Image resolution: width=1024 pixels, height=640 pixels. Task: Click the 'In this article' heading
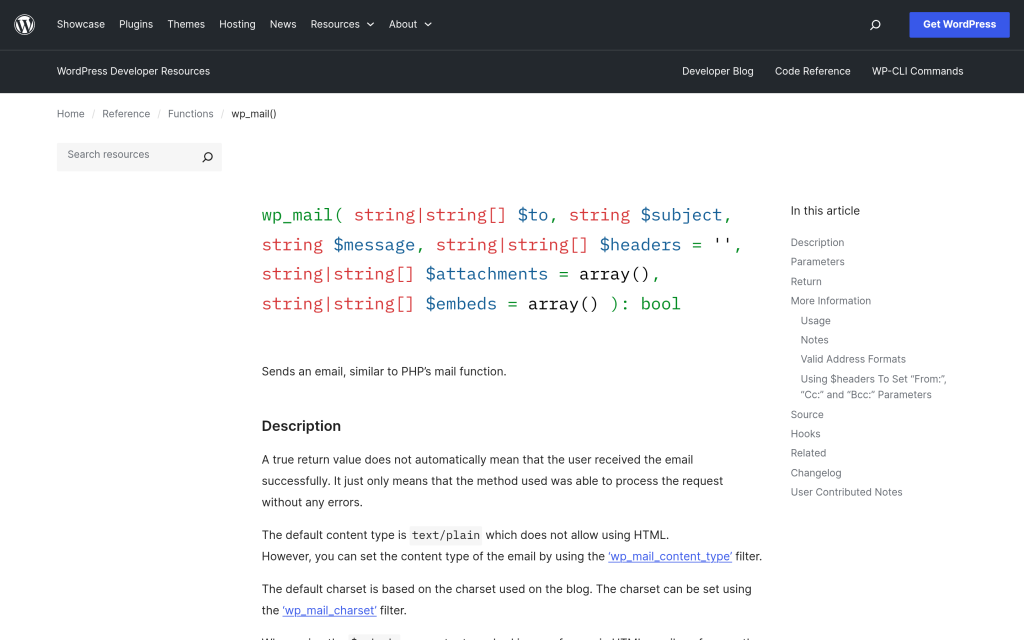click(825, 211)
